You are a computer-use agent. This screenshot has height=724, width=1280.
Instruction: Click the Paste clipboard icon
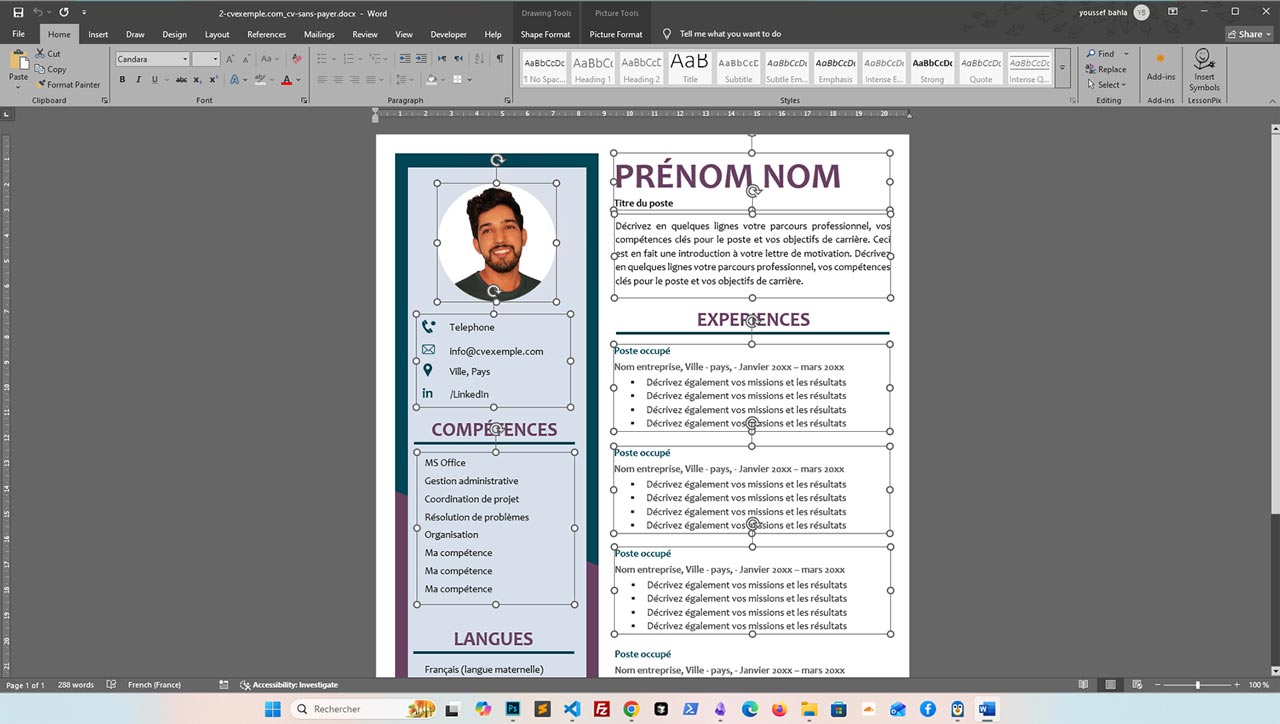coord(18,62)
